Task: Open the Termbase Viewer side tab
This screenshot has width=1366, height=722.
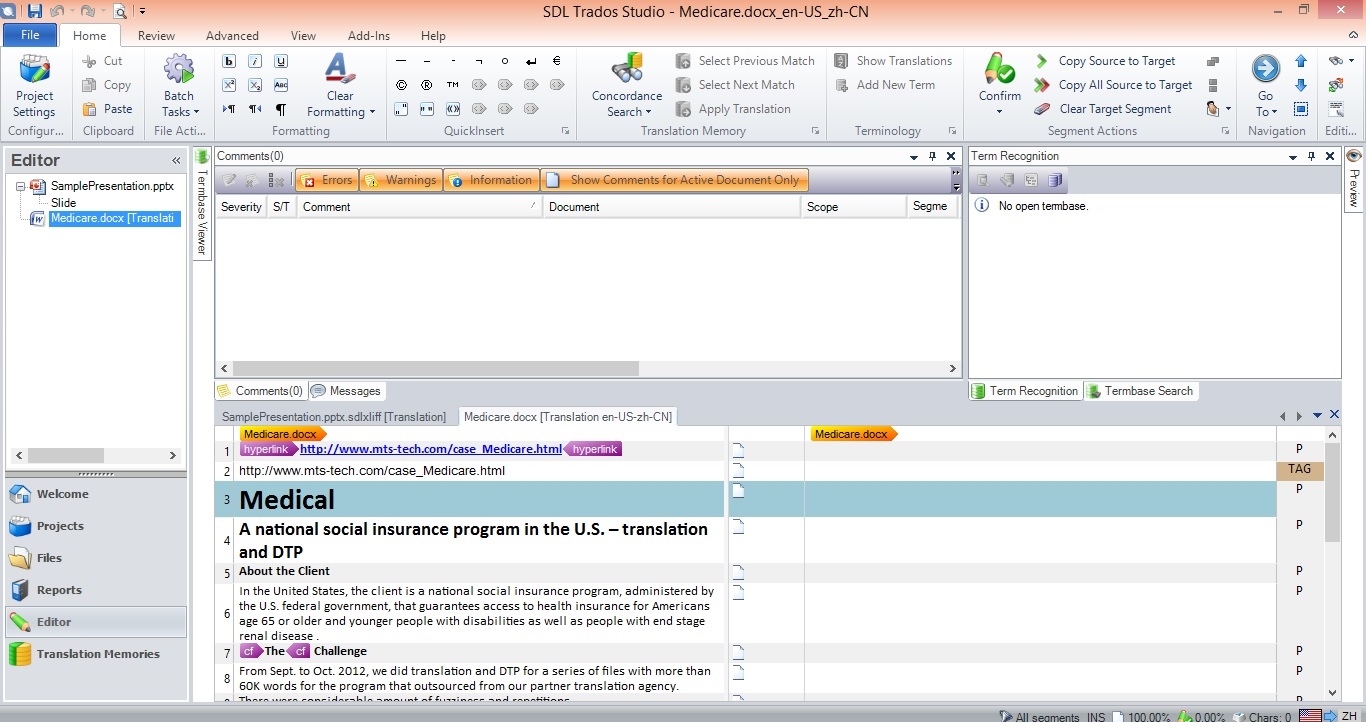Action: 201,203
